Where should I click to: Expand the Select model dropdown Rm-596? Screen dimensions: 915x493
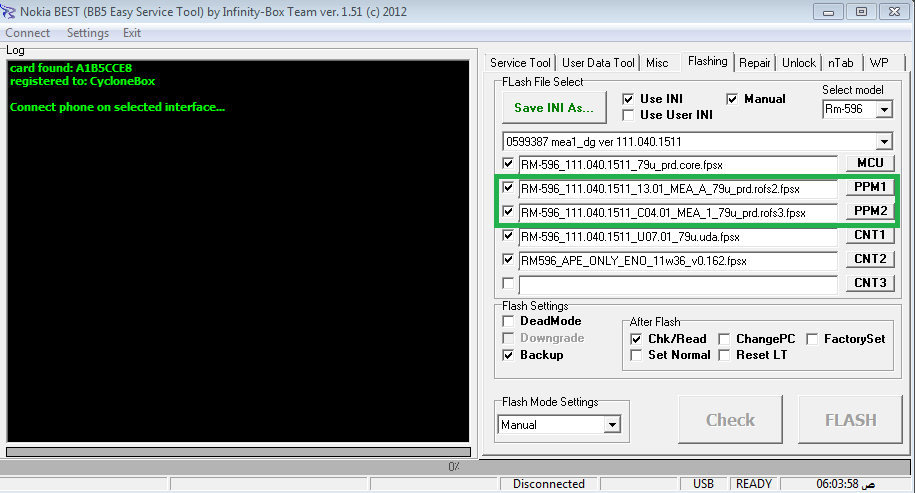click(885, 109)
